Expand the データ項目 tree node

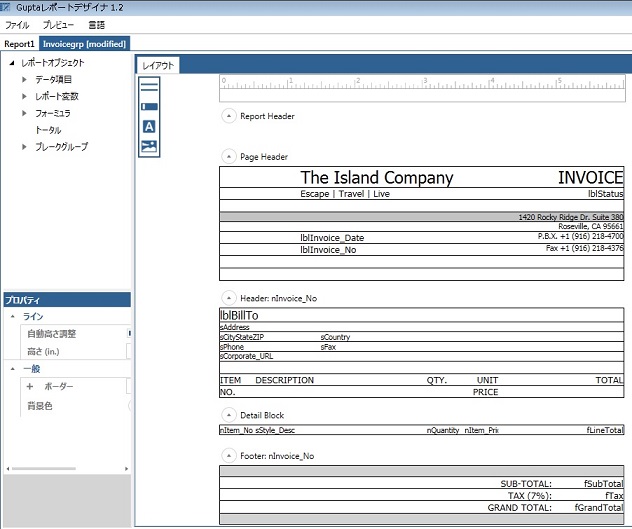point(24,79)
